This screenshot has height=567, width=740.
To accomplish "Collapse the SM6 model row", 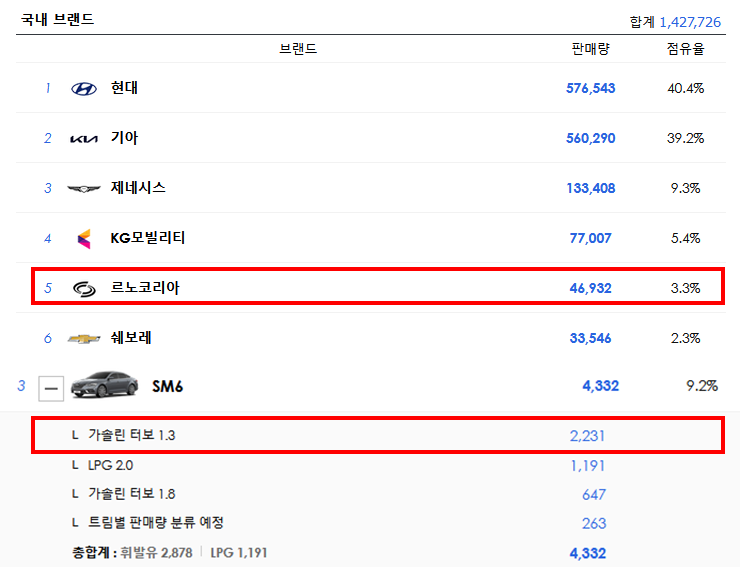I will point(51,389).
